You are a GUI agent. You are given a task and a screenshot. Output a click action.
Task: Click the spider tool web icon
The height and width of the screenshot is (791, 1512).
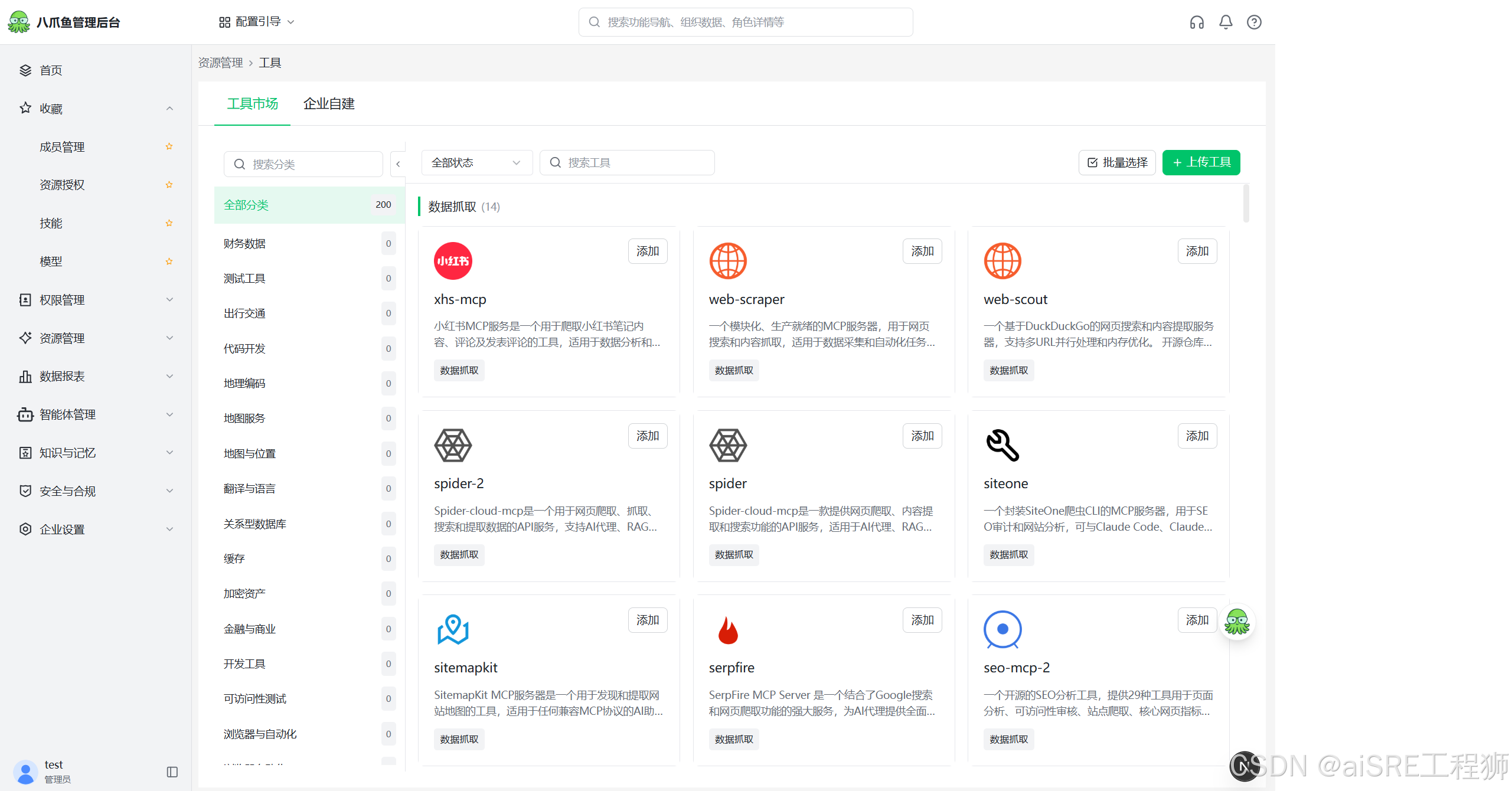(727, 445)
